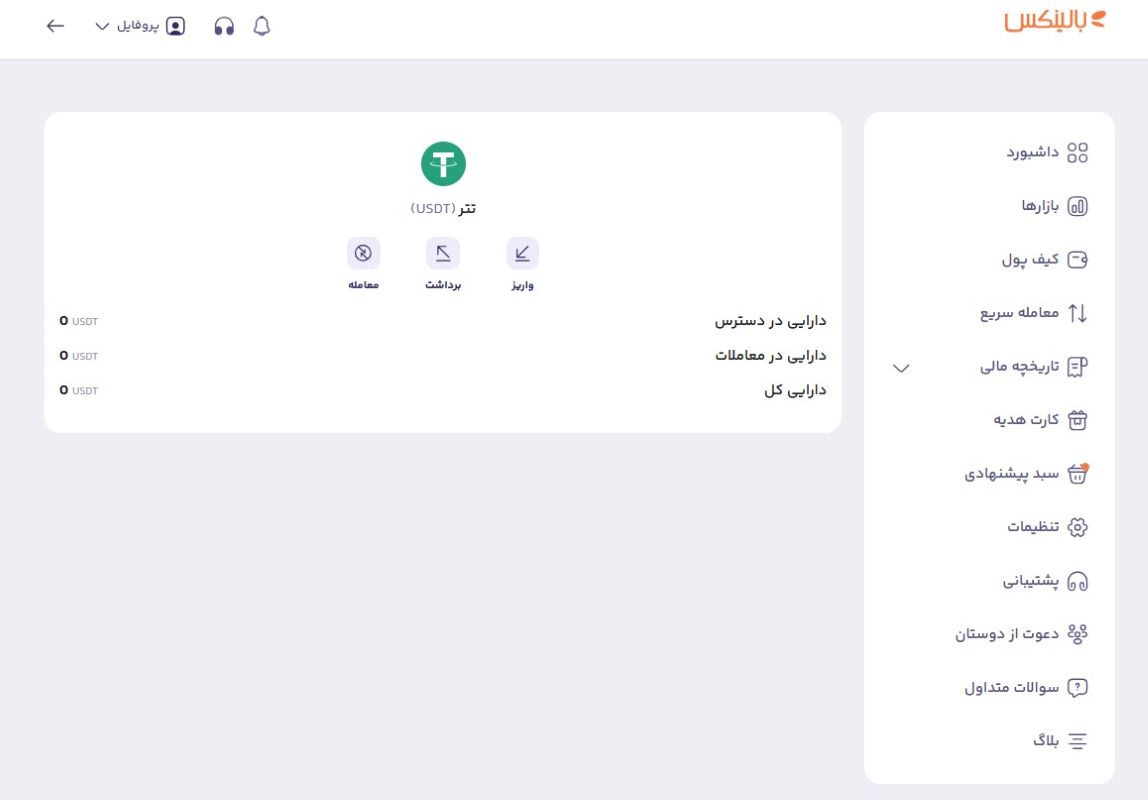1148x800 pixels.
Task: Select معامله سریع in sidebar
Action: pyautogui.click(x=1019, y=313)
